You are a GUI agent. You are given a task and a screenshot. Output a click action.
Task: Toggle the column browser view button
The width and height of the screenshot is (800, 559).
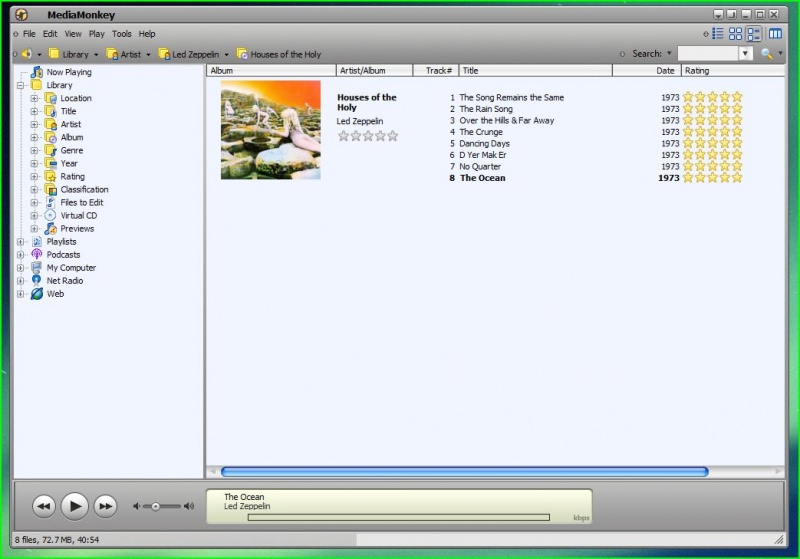tap(775, 34)
